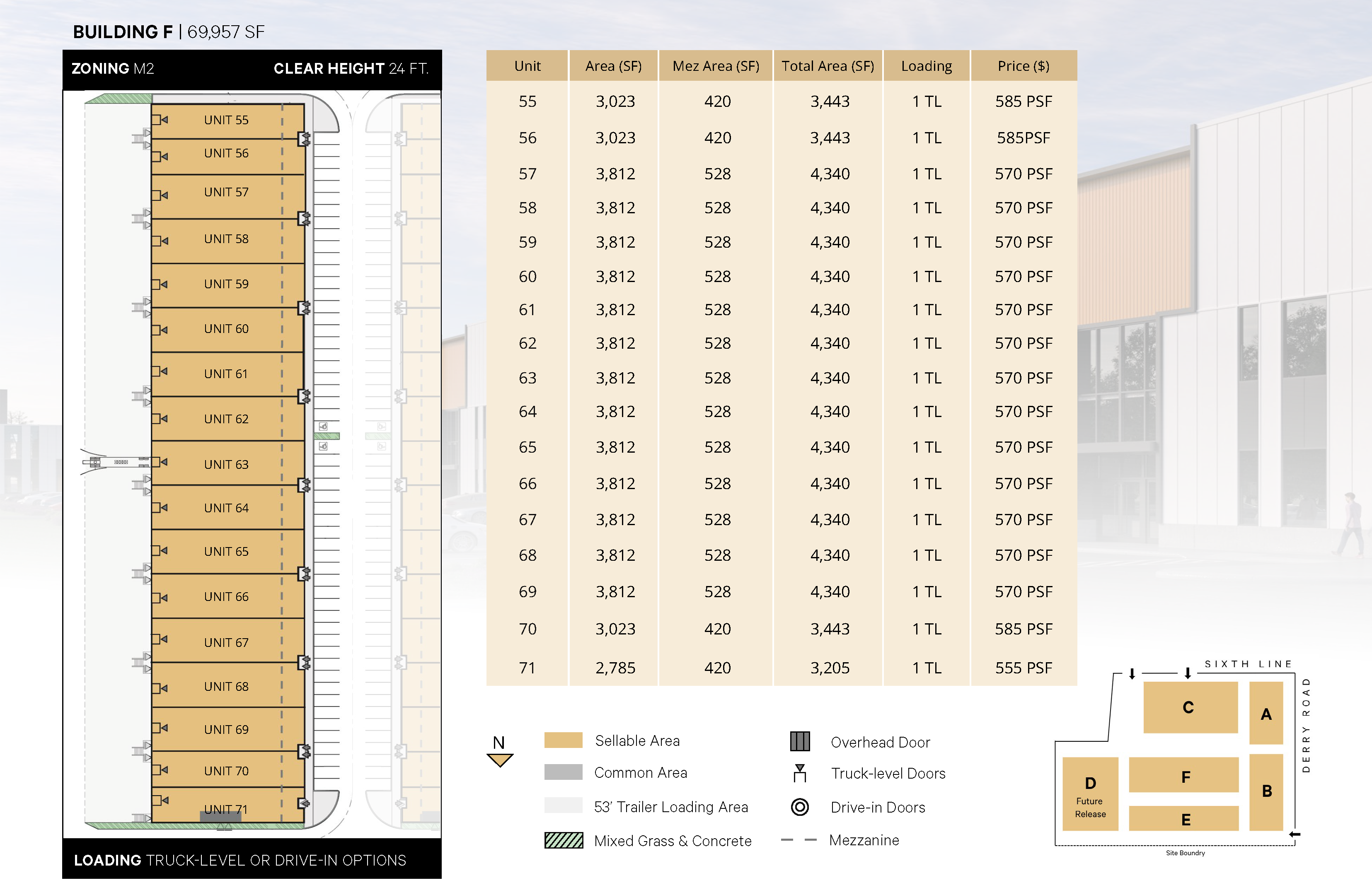Click the Drive-in Doors circle icon
This screenshot has height=890, width=1372.
click(x=800, y=806)
